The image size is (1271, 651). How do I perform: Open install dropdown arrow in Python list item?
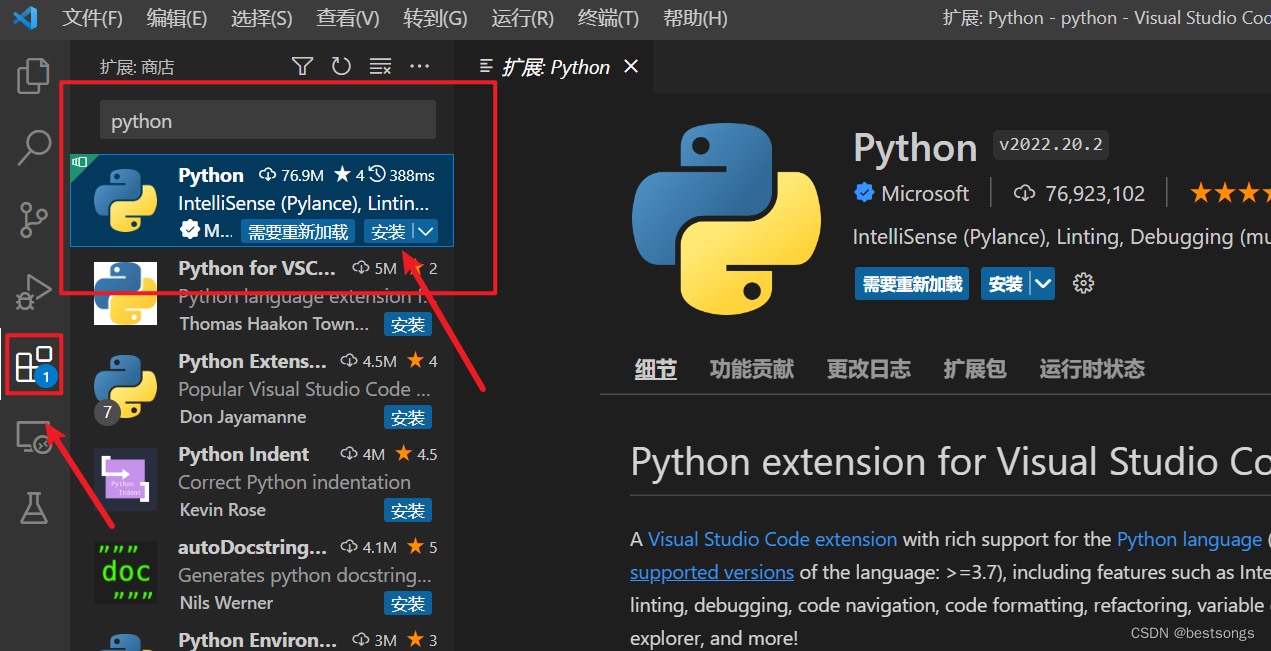coord(426,232)
